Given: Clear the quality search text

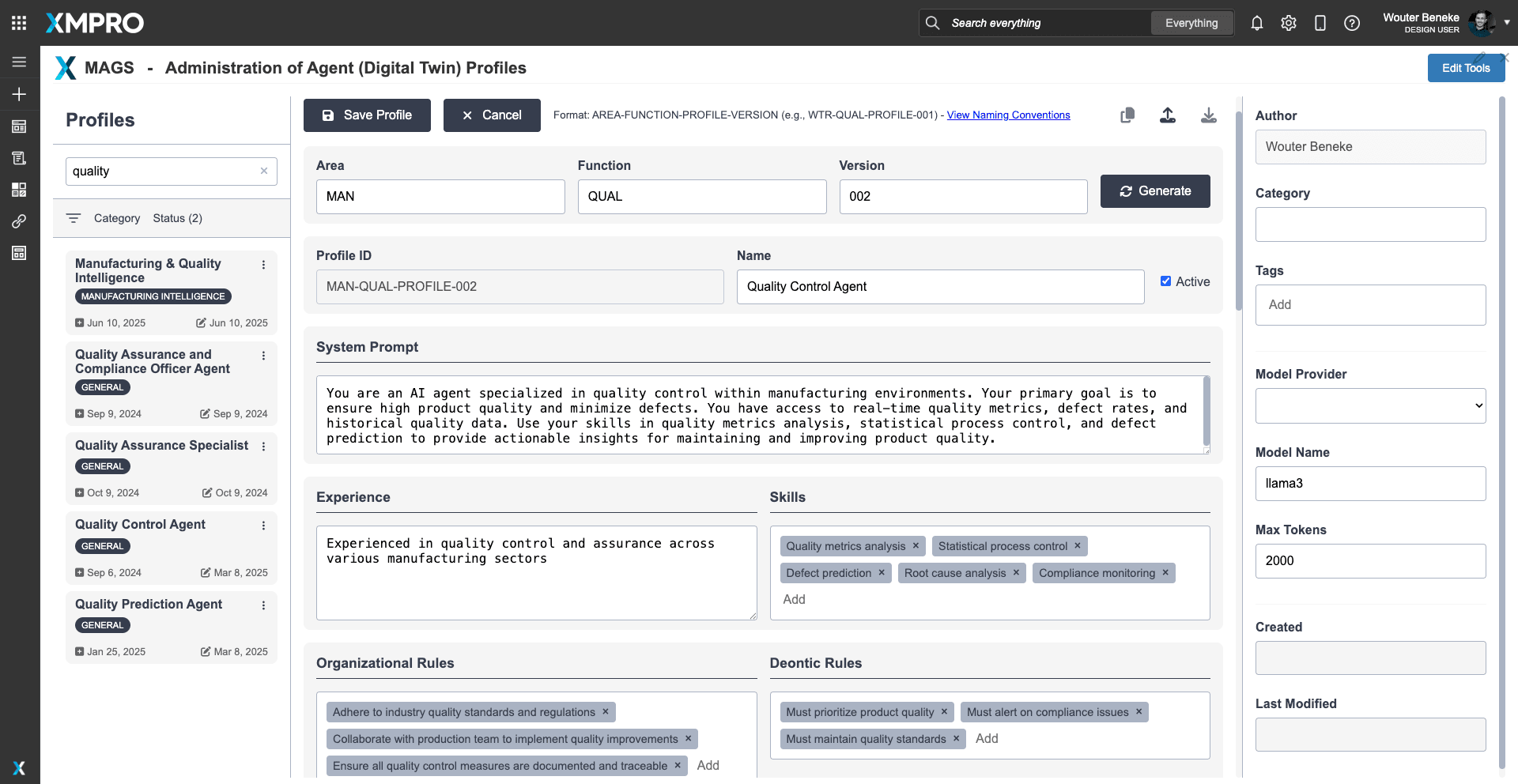Looking at the screenshot, I should point(264,171).
